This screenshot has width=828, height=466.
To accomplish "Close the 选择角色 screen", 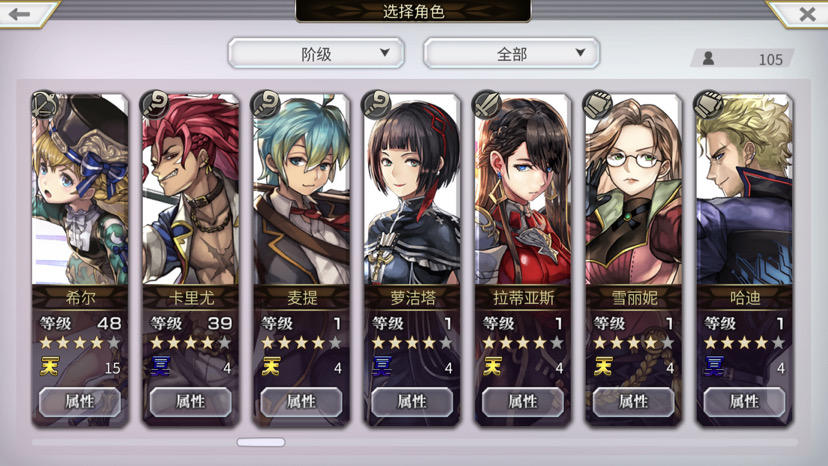I will [x=807, y=14].
